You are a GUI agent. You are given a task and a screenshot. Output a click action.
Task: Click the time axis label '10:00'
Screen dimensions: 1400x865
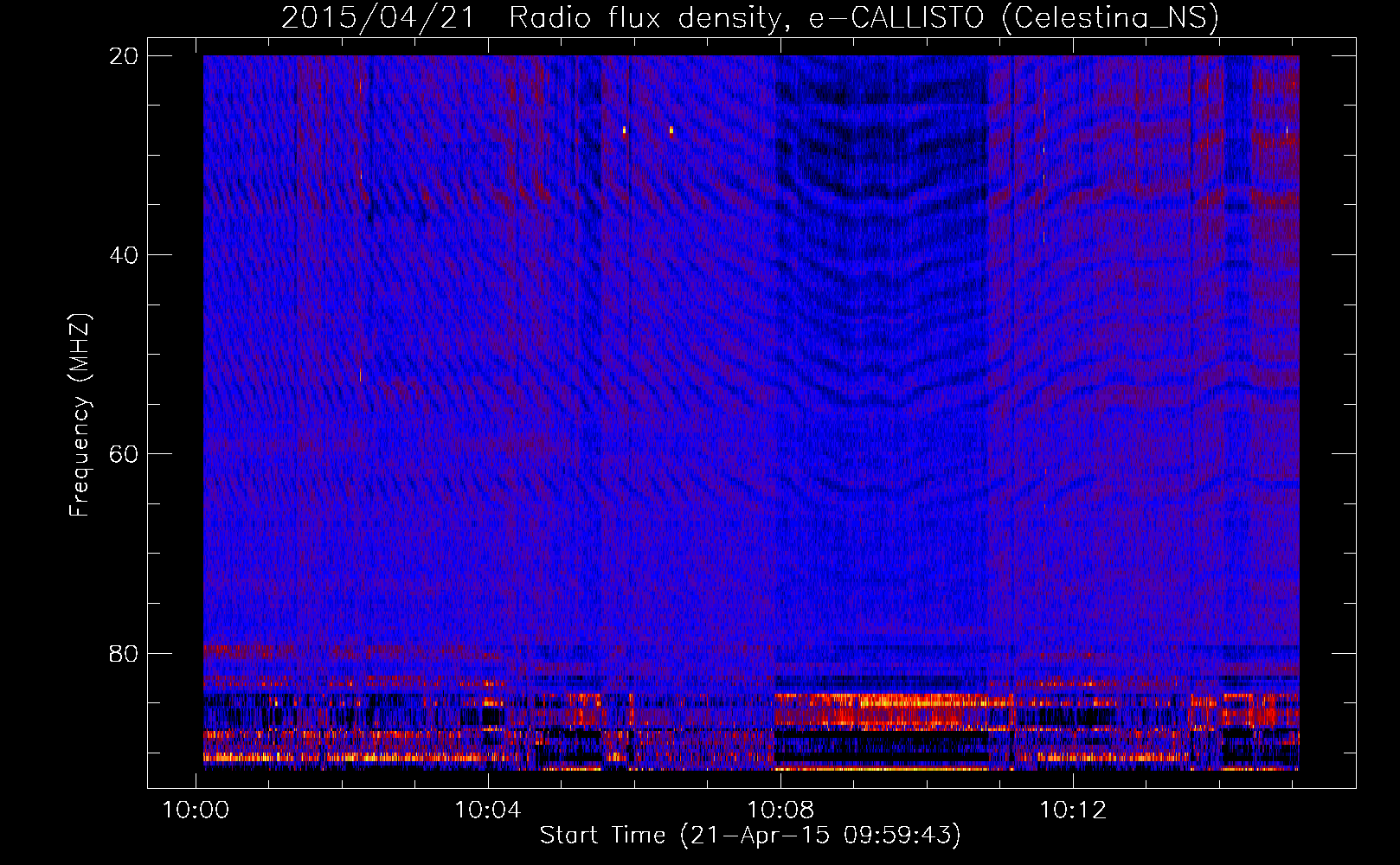click(x=196, y=811)
